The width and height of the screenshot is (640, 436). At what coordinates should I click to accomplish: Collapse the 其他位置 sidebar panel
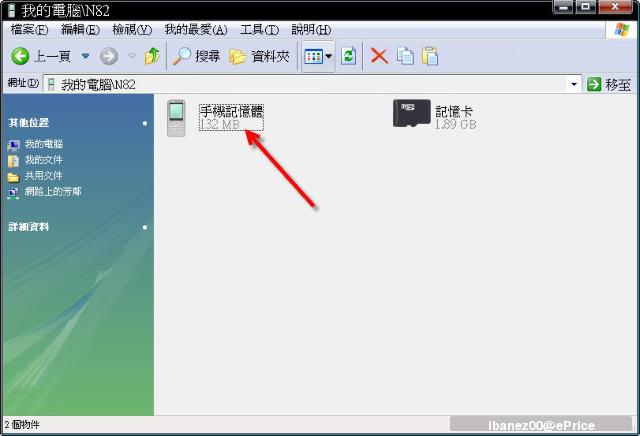145,123
